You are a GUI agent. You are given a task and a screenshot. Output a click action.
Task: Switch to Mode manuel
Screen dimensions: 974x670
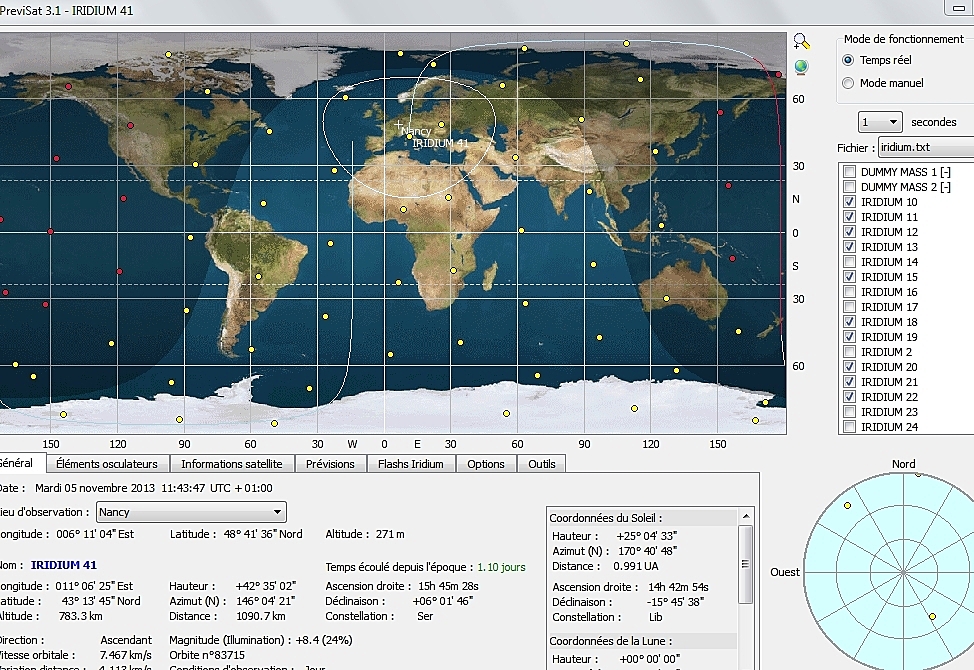click(x=848, y=83)
